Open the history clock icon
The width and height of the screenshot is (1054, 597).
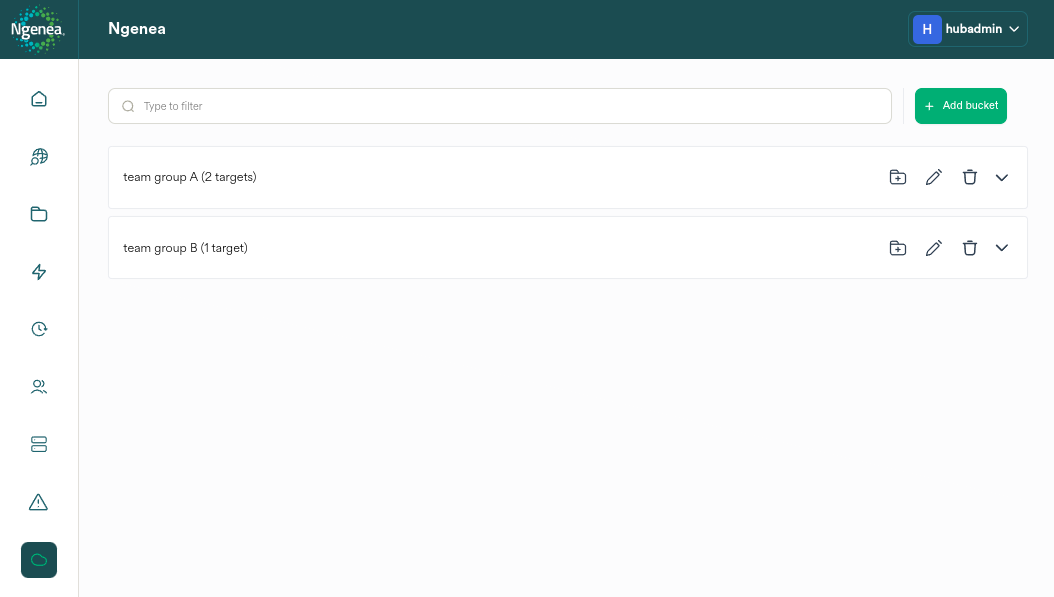(x=38, y=328)
